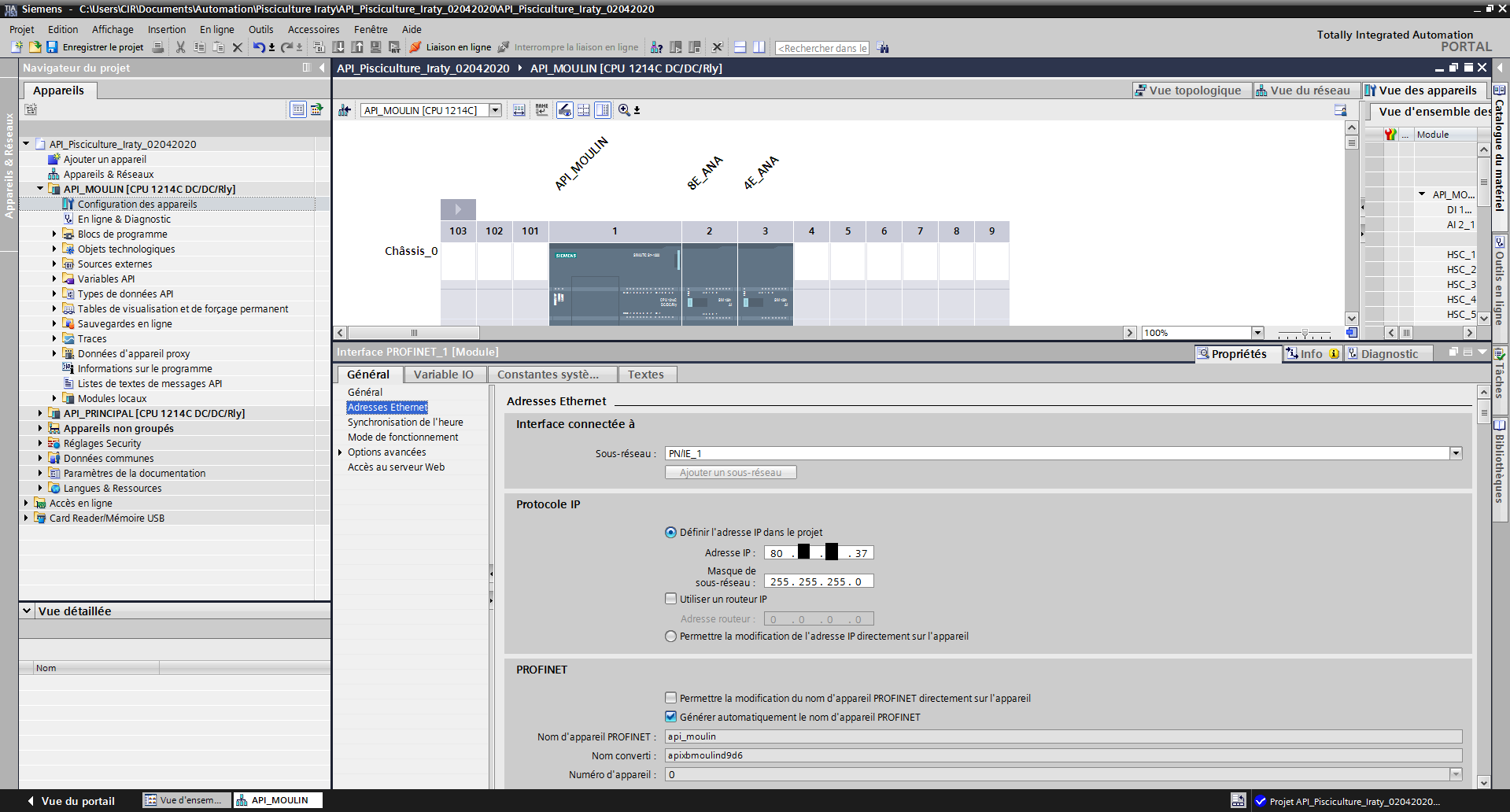Screen dimensions: 1510x812
Task: Select Synchronisation de l'heure in properties list
Action: [405, 422]
